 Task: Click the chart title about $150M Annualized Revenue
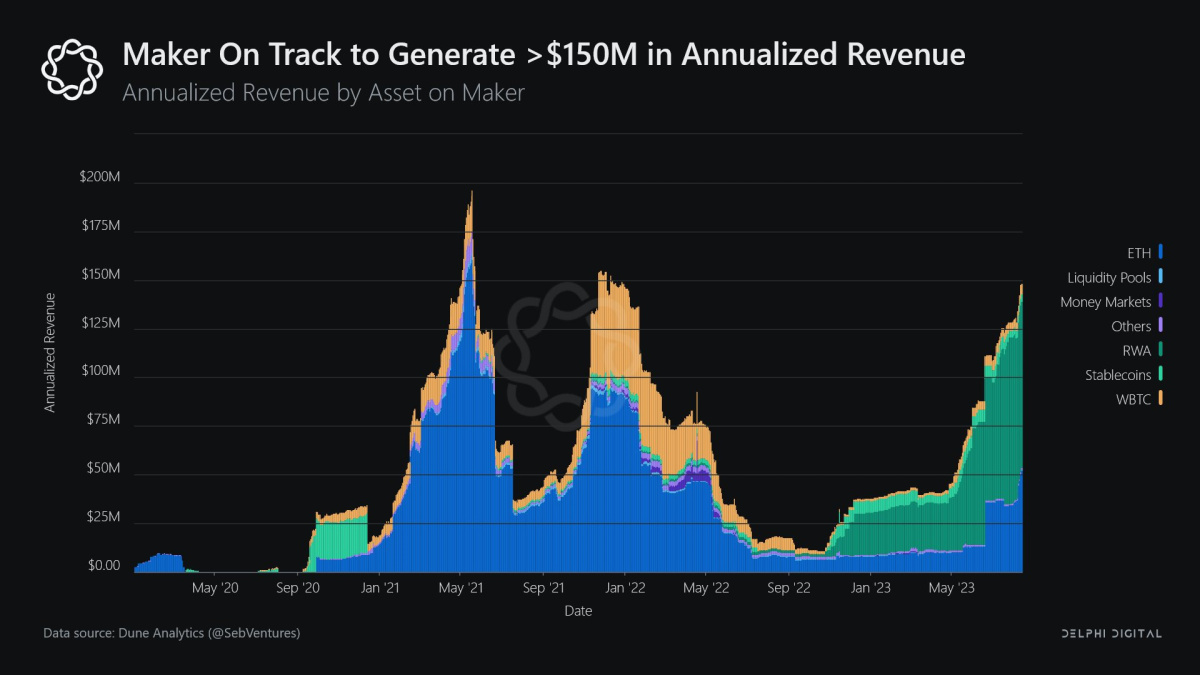click(x=544, y=54)
